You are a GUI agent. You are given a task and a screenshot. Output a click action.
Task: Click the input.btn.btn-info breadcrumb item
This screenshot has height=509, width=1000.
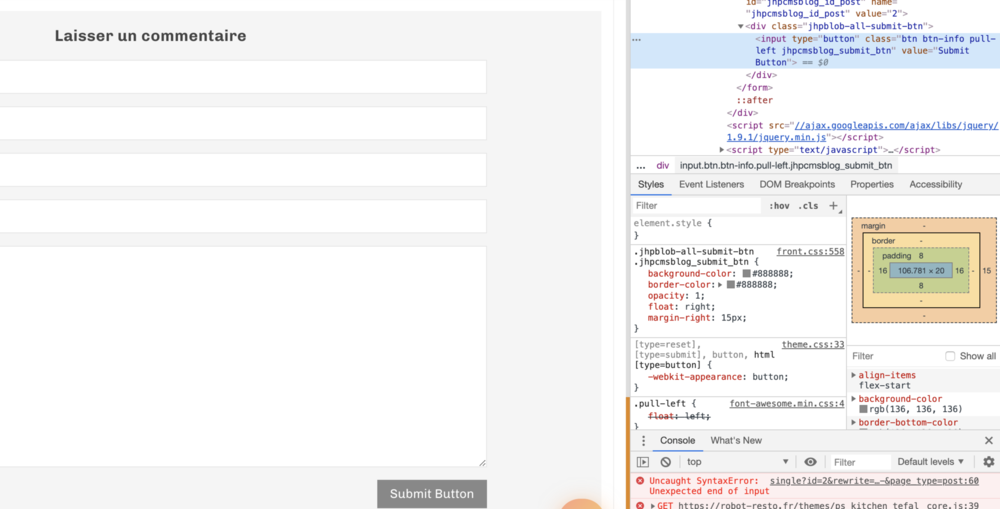(x=786, y=165)
